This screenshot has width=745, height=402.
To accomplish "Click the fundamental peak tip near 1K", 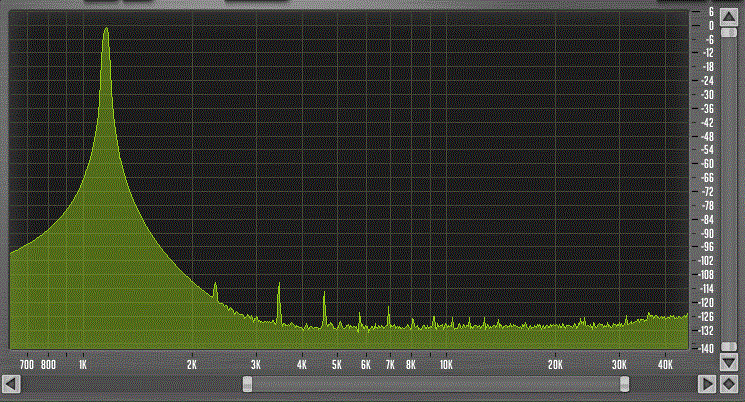I will (106, 29).
